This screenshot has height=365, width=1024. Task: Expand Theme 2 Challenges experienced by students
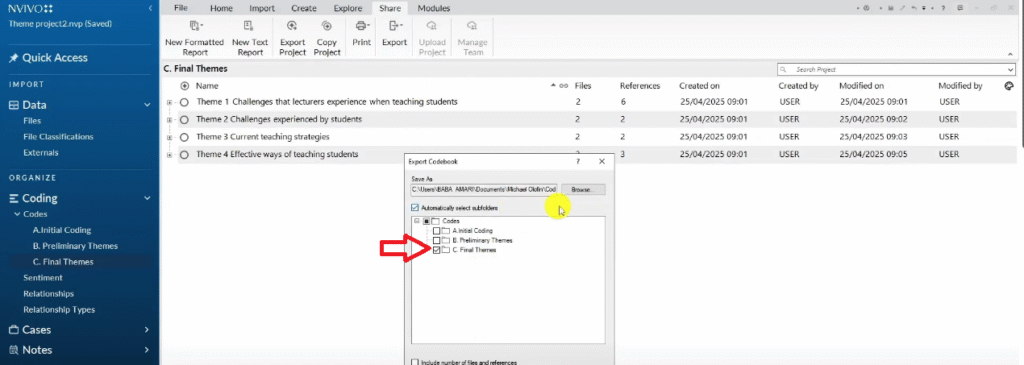click(x=170, y=120)
